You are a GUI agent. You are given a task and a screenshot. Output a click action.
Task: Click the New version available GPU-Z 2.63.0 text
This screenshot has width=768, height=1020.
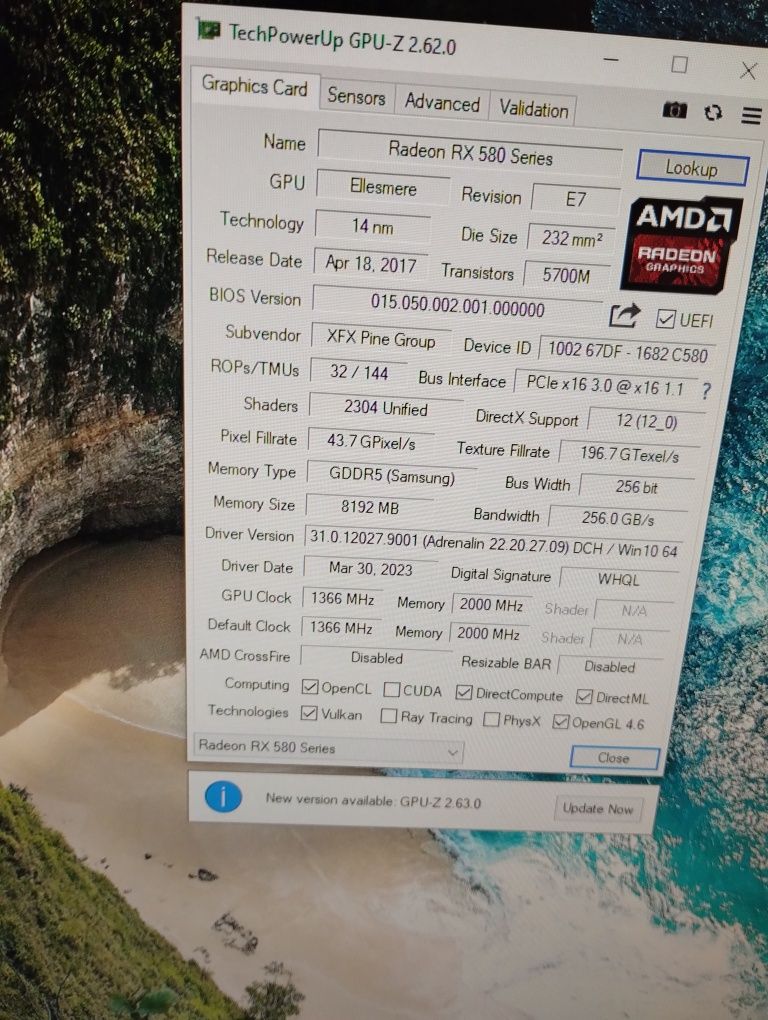[x=373, y=800]
